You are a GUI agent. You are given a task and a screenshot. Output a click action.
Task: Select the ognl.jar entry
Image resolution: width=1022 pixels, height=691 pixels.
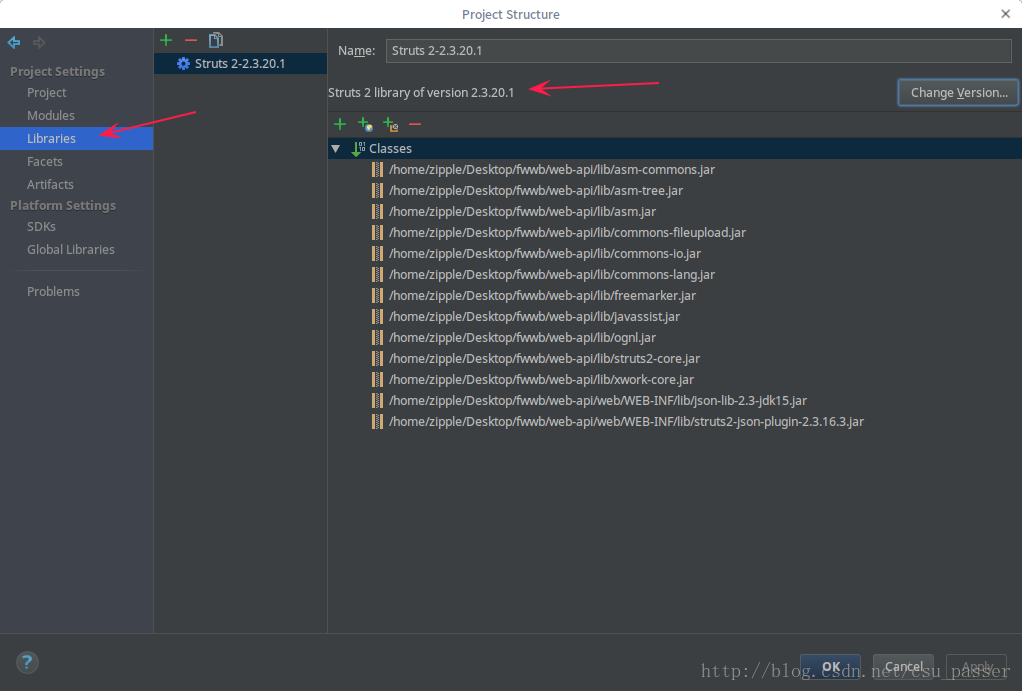[x=522, y=338]
